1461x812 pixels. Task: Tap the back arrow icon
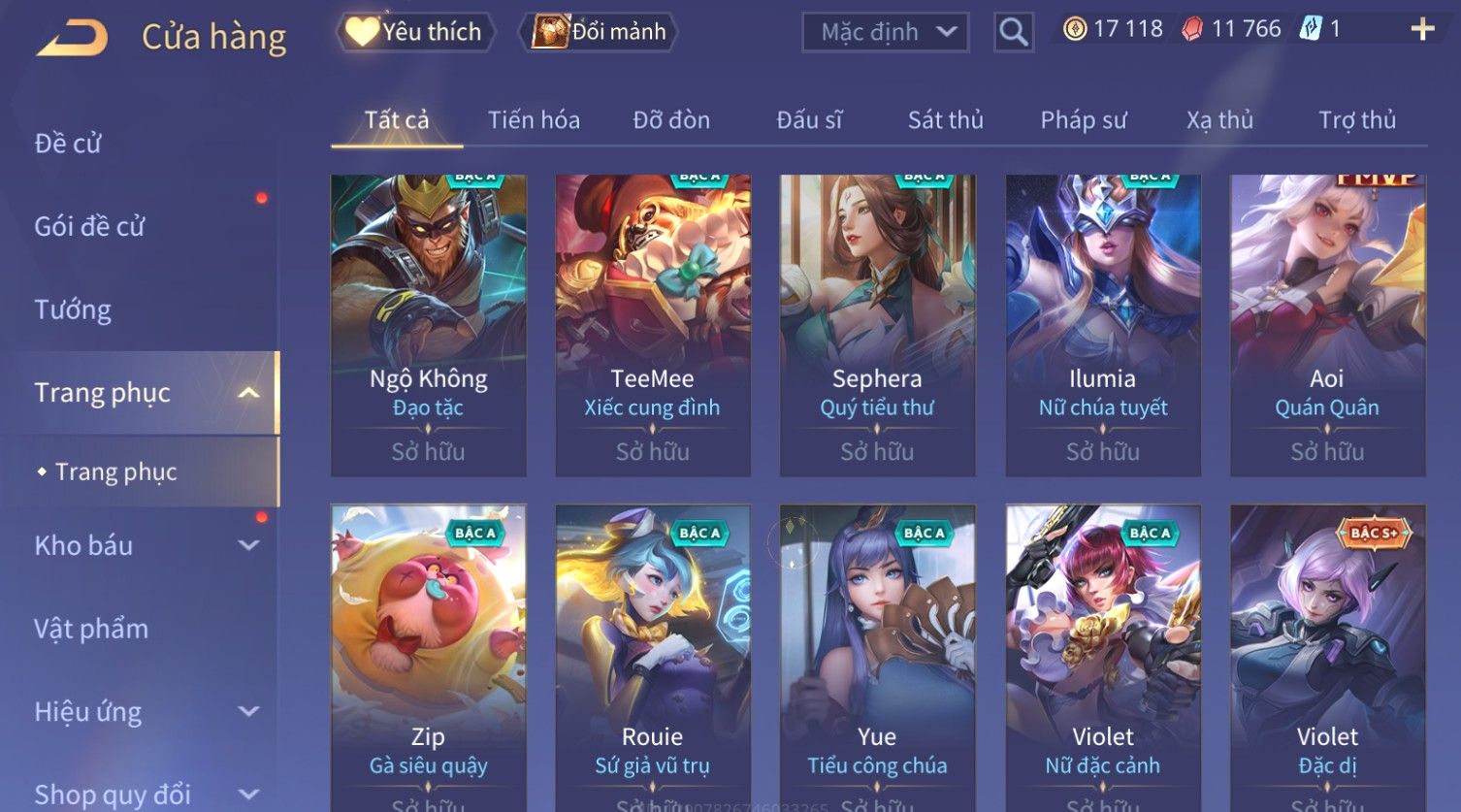(73, 37)
